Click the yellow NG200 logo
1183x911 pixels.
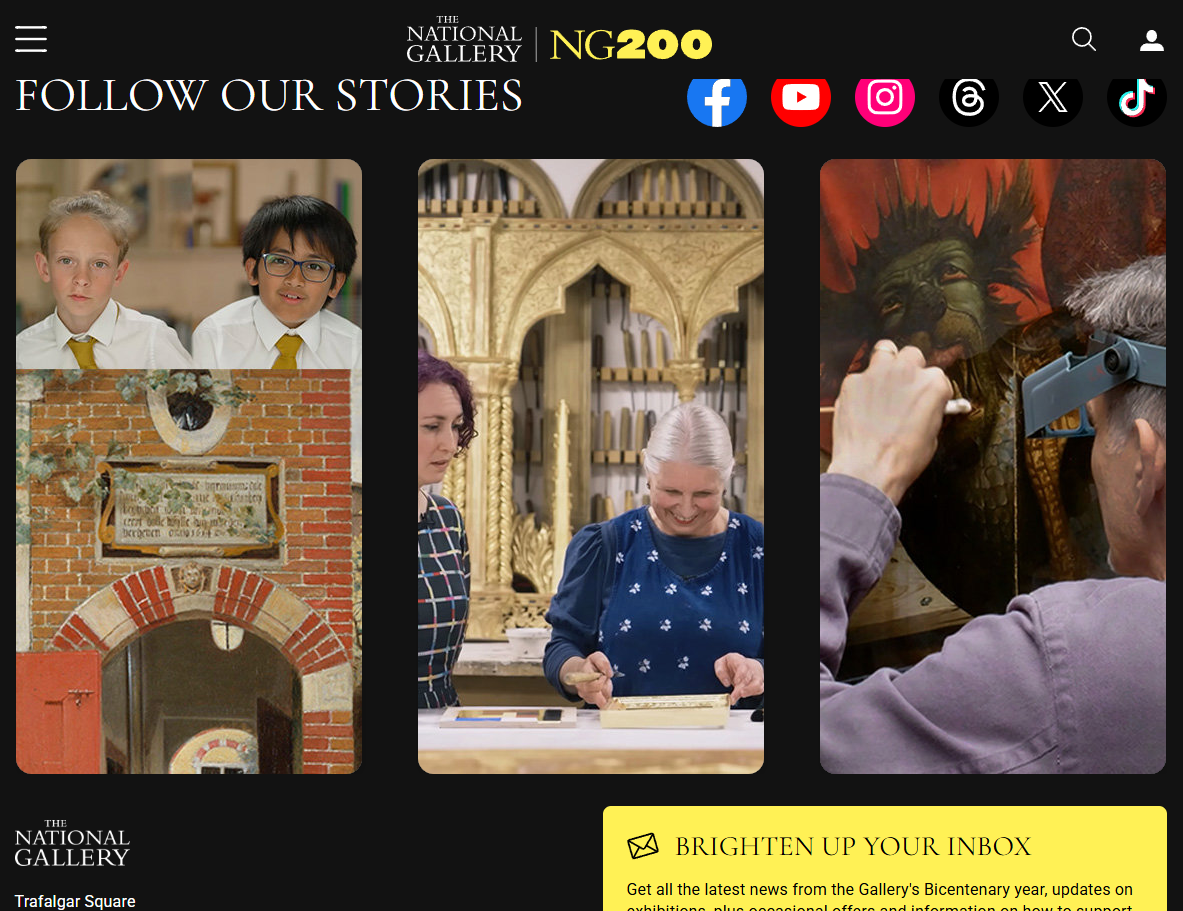coord(631,45)
